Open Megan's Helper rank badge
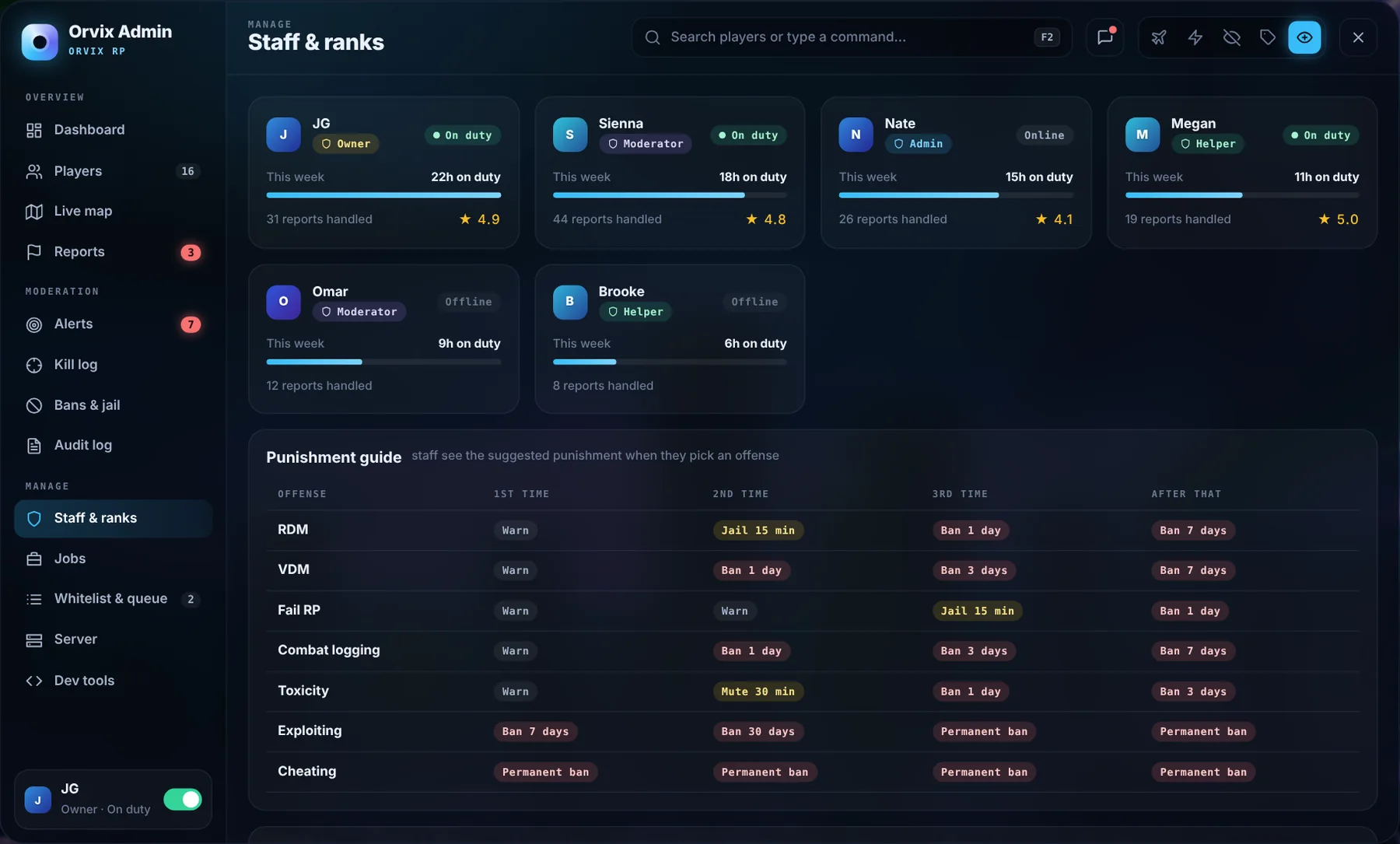This screenshot has height=844, width=1400. tap(1208, 144)
